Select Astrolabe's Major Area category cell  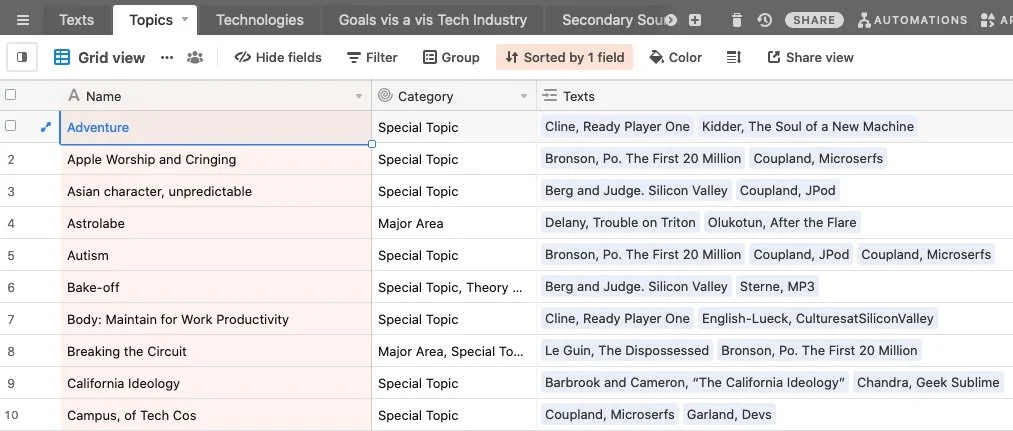click(x=454, y=223)
